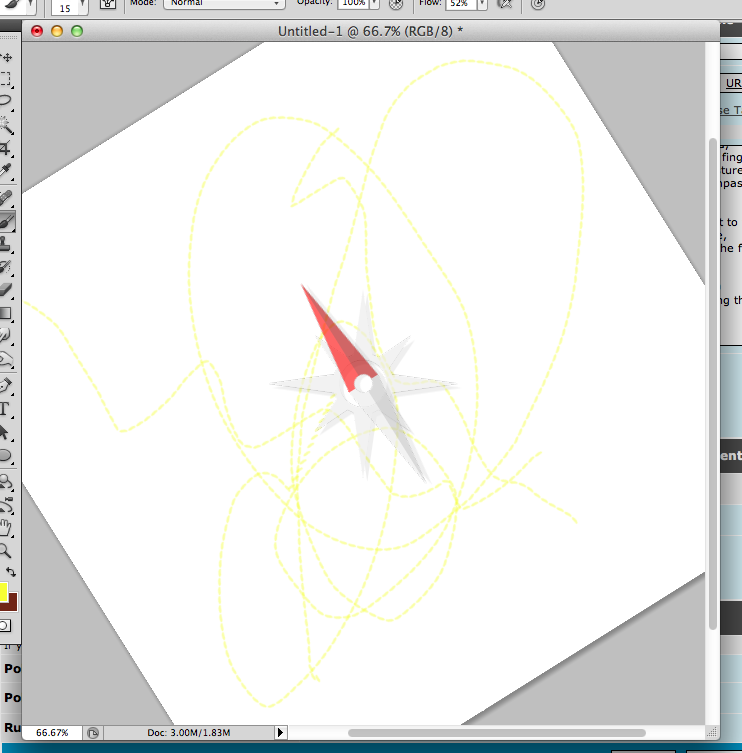
Task: Select the Zoom magnifier tool
Action: tap(6, 550)
